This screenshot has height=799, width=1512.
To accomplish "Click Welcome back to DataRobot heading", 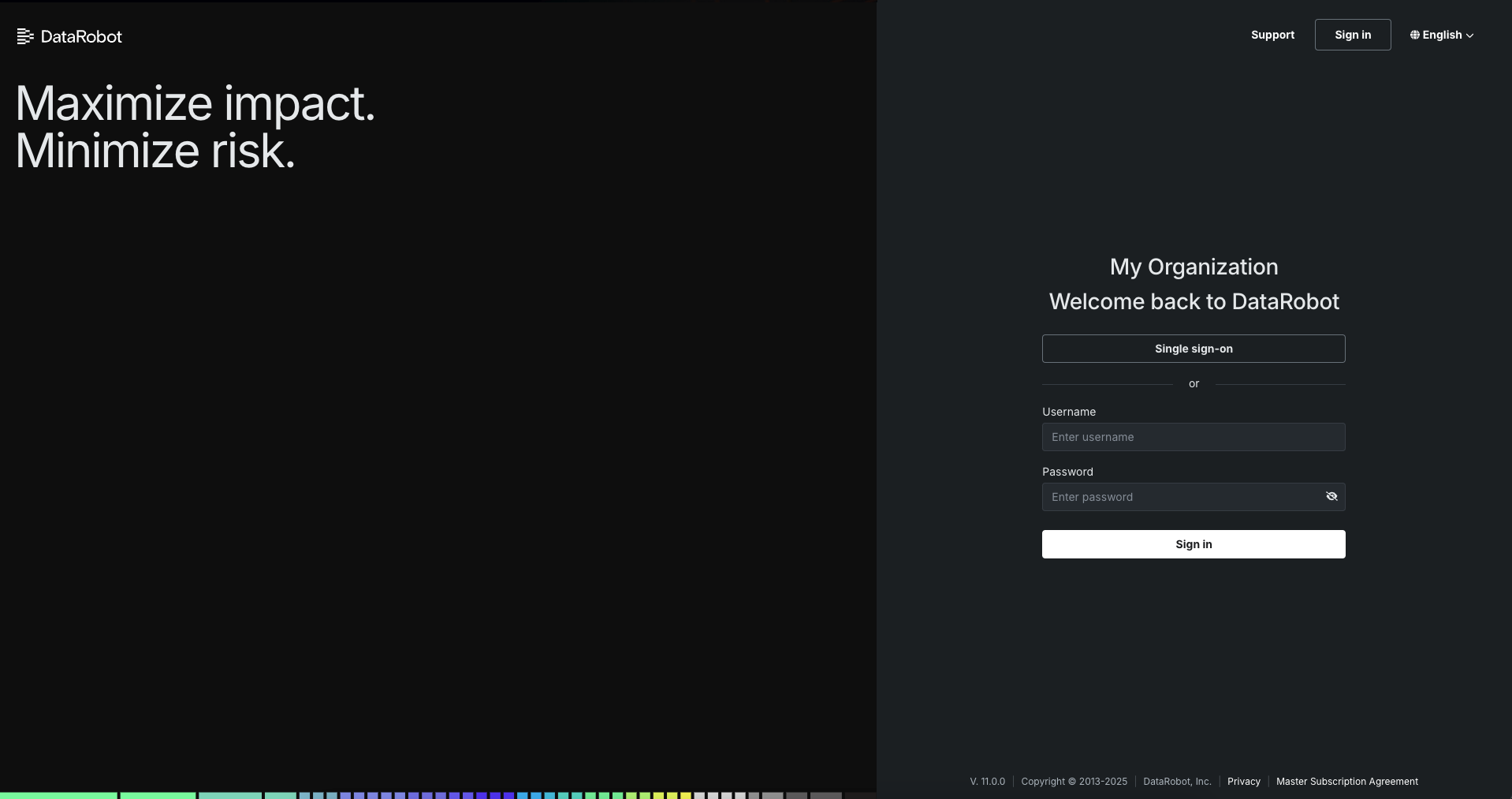I will tap(1194, 301).
